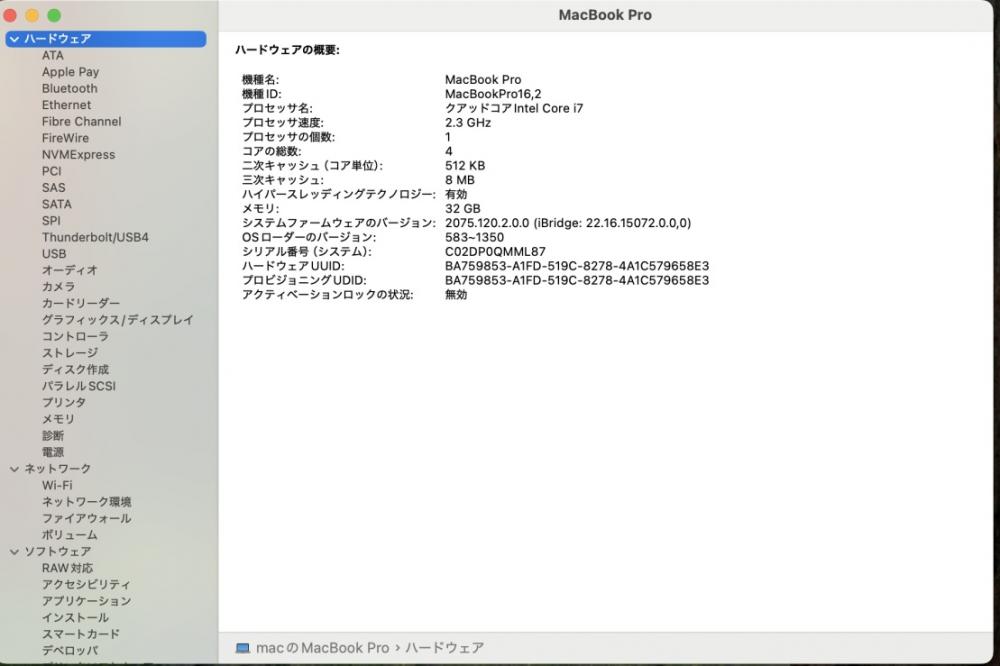The image size is (1000, 666).
Task: Open Wi-Fi in the sidebar
Action: 57,485
